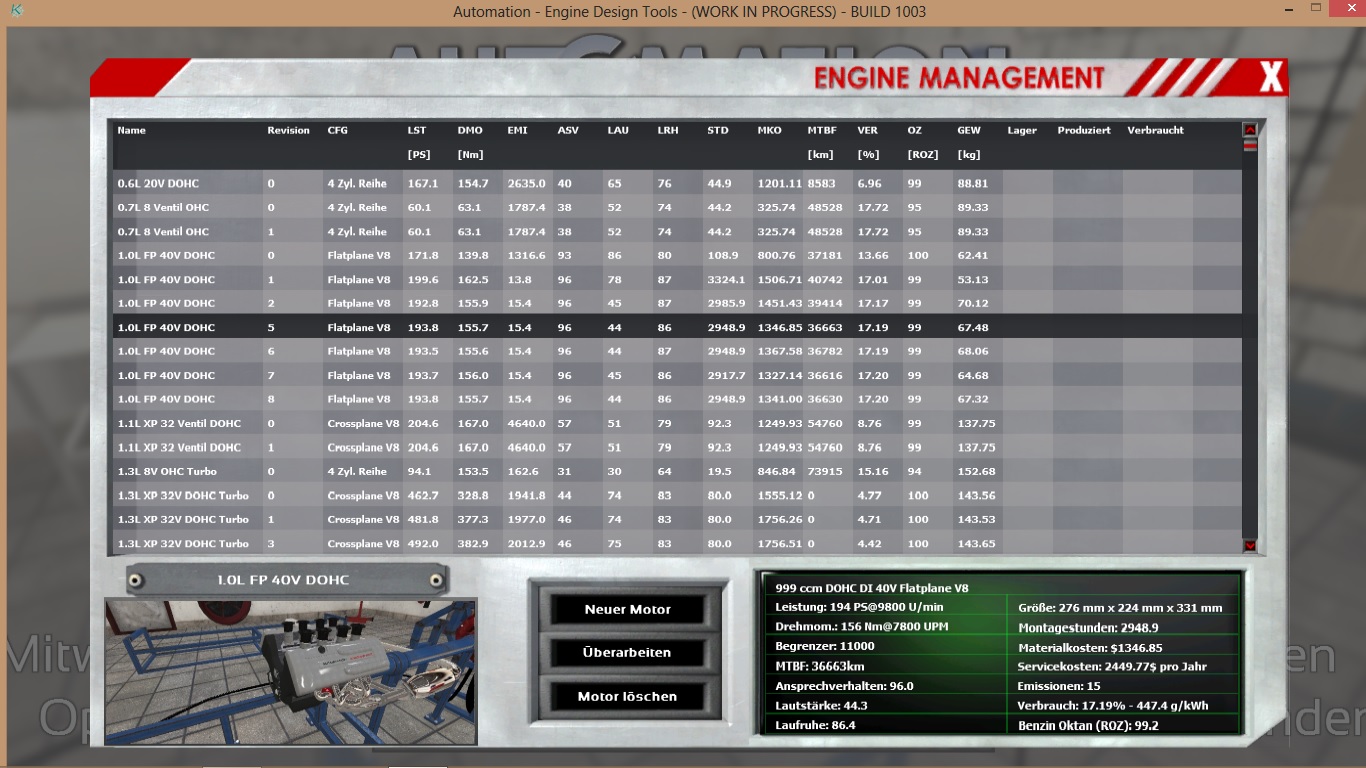Click the Produziert column header
Image resolution: width=1366 pixels, height=768 pixels.
(x=1084, y=130)
